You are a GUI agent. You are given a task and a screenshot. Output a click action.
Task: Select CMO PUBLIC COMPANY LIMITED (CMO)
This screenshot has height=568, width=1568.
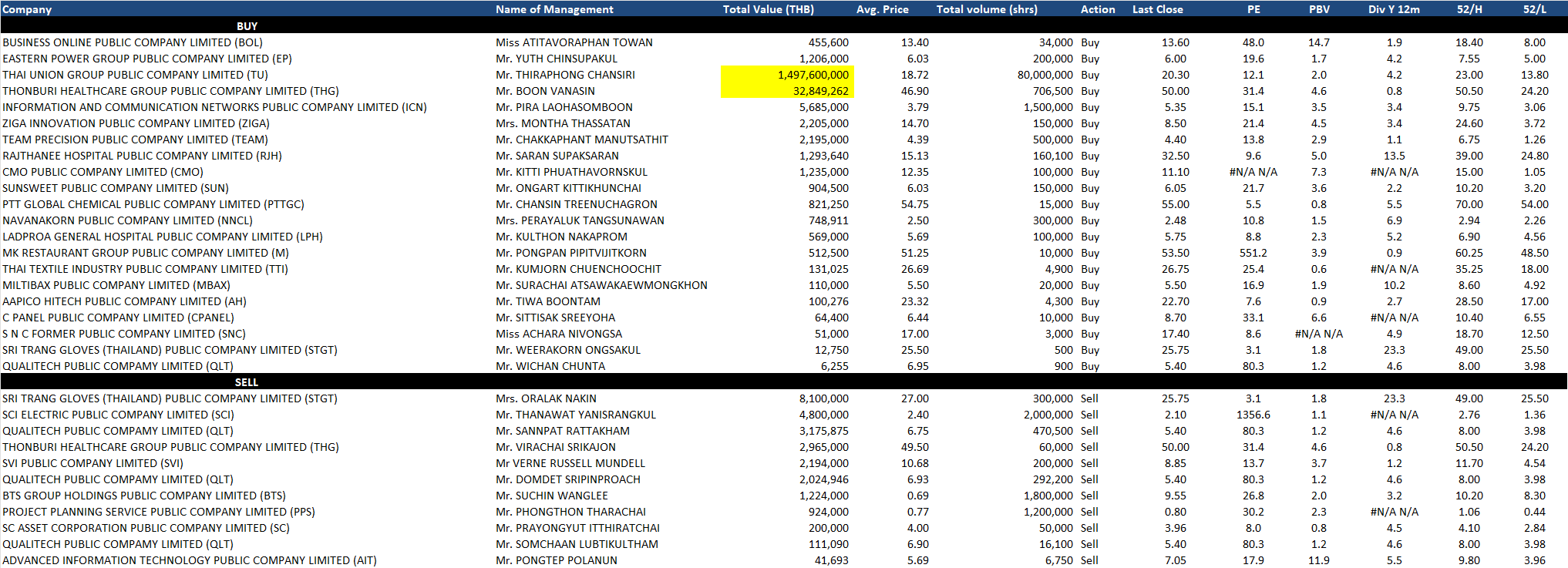click(103, 172)
